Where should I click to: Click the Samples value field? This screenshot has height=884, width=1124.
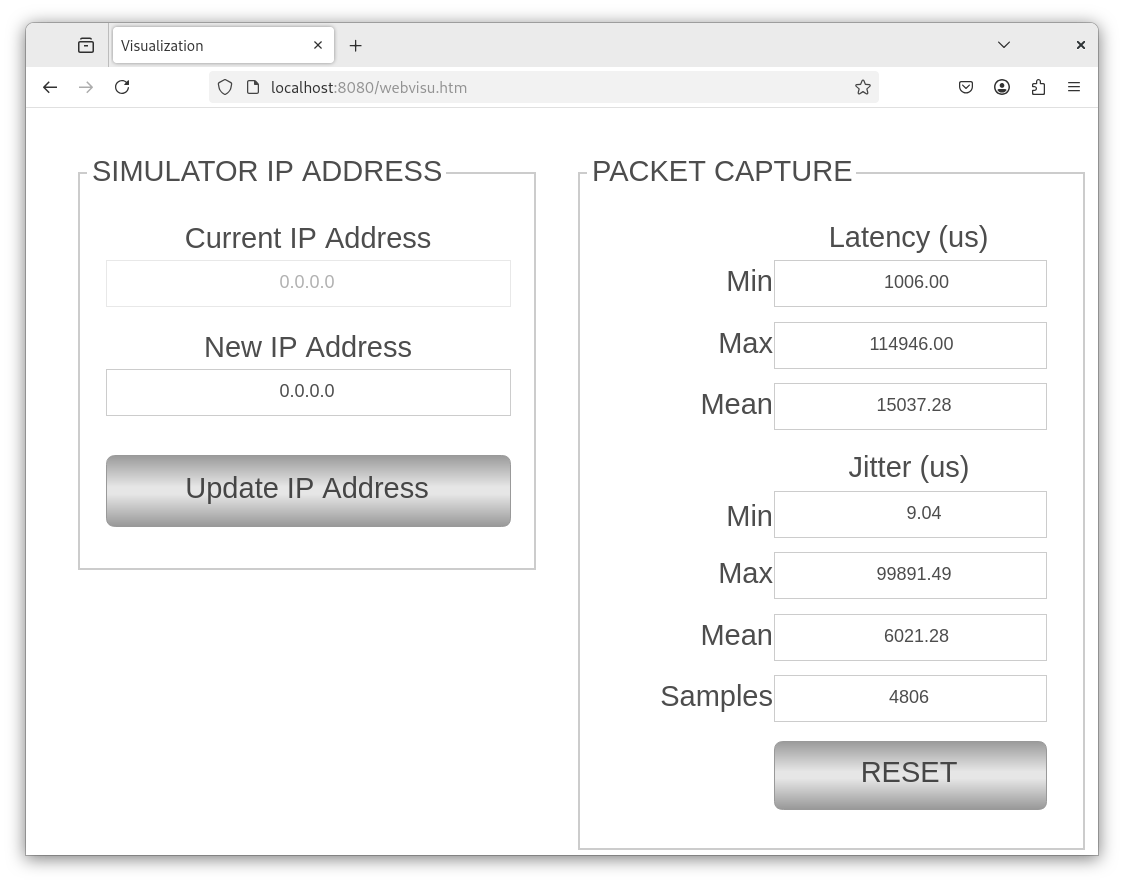(910, 698)
